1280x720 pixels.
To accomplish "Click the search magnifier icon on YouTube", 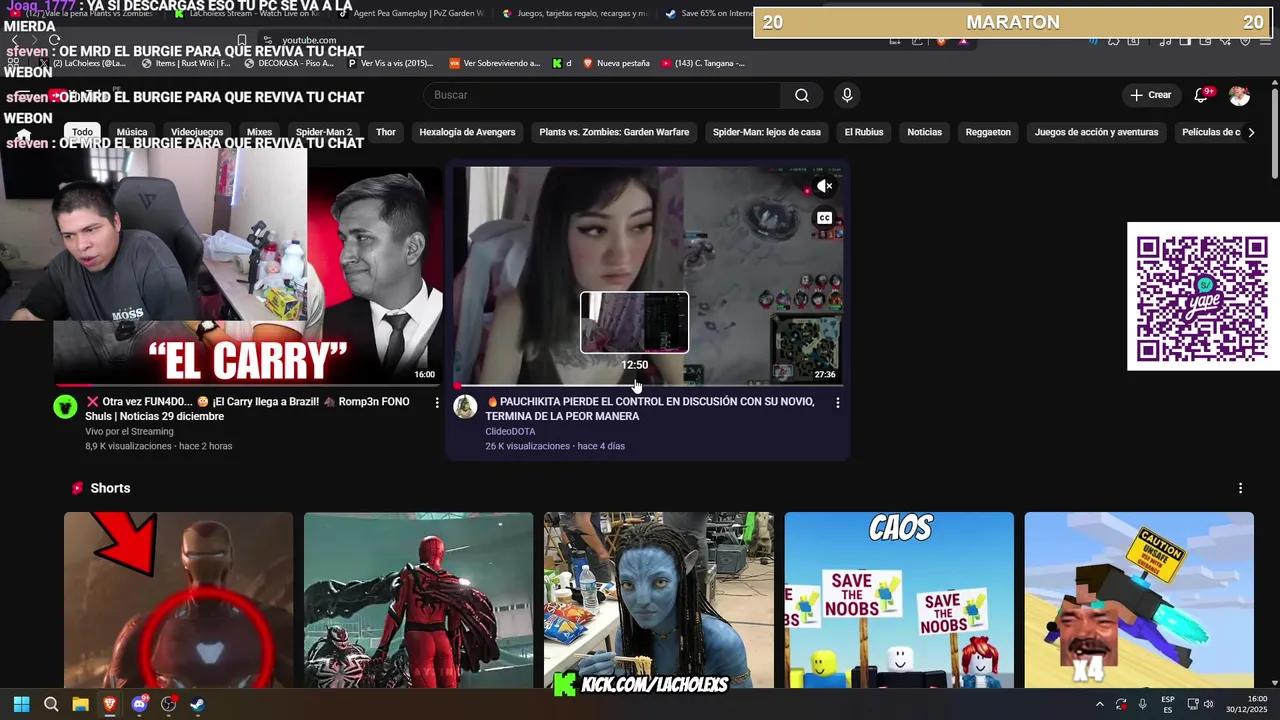I will [800, 95].
